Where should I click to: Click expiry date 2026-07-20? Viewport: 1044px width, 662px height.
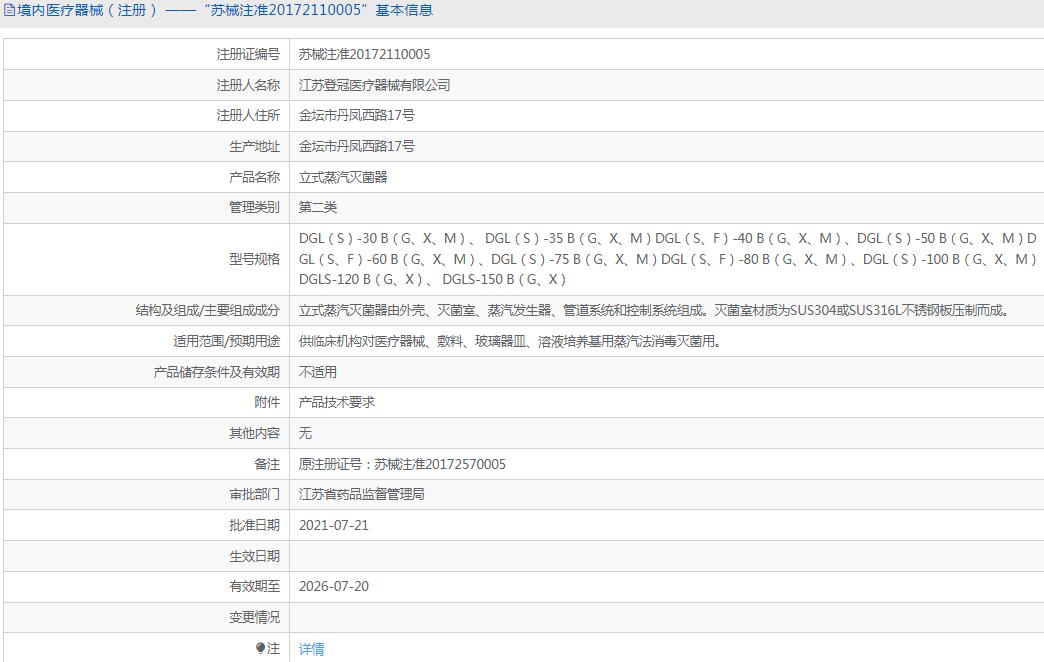click(334, 587)
